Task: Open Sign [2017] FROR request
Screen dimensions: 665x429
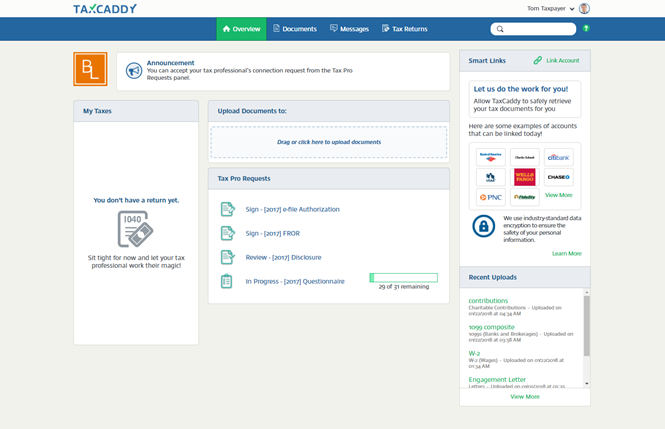Action: pyautogui.click(x=272, y=234)
